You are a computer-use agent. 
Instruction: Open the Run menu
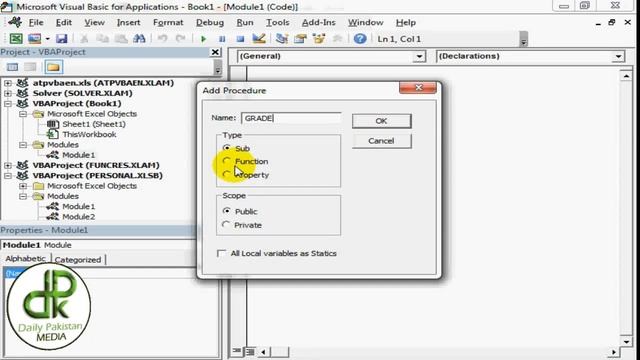[245, 22]
